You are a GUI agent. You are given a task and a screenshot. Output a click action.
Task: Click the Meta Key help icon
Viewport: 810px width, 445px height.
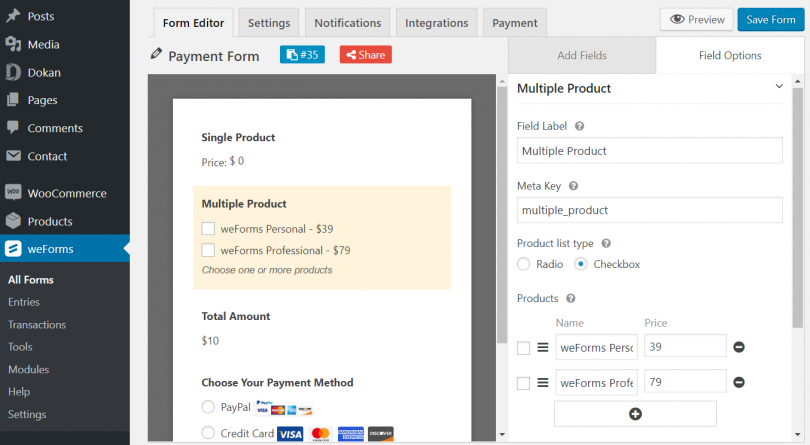point(573,186)
